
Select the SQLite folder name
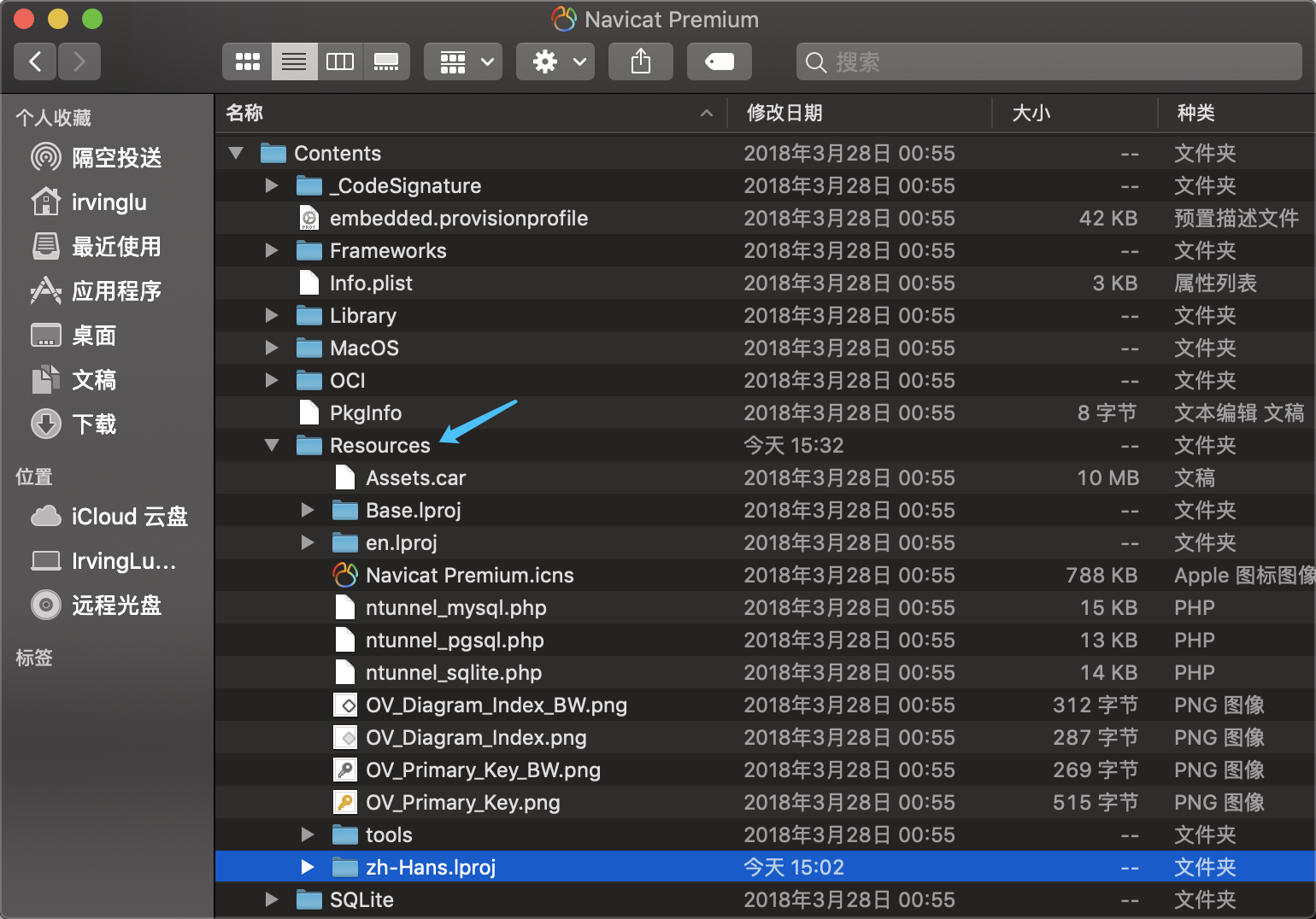361,900
